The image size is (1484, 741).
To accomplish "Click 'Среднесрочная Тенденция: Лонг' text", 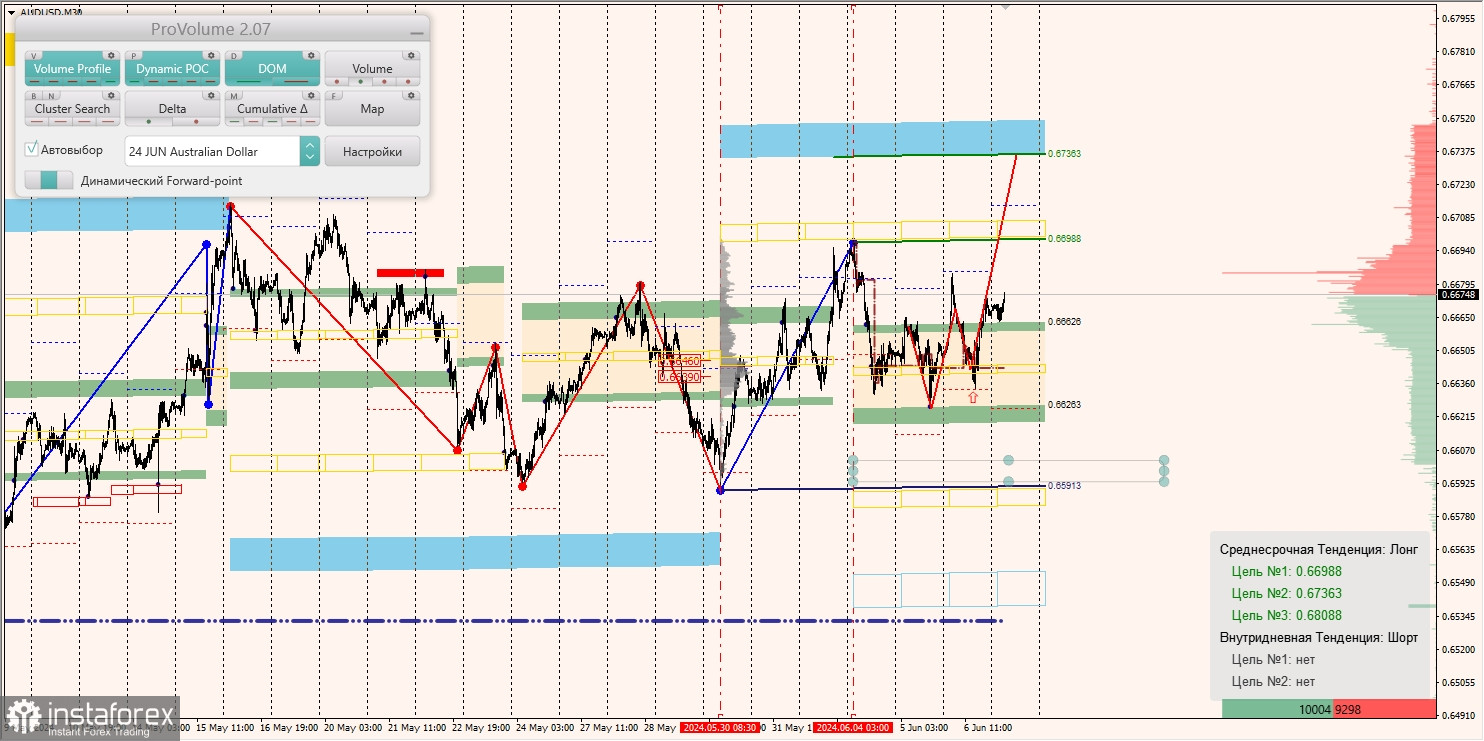I will click(x=1319, y=549).
